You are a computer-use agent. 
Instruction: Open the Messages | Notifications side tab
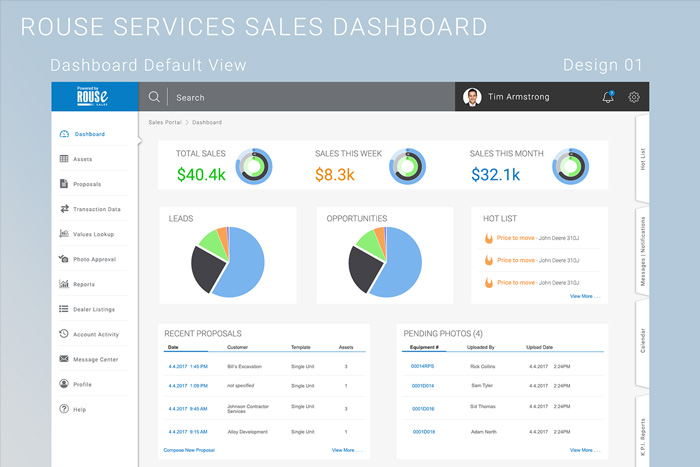(x=642, y=251)
